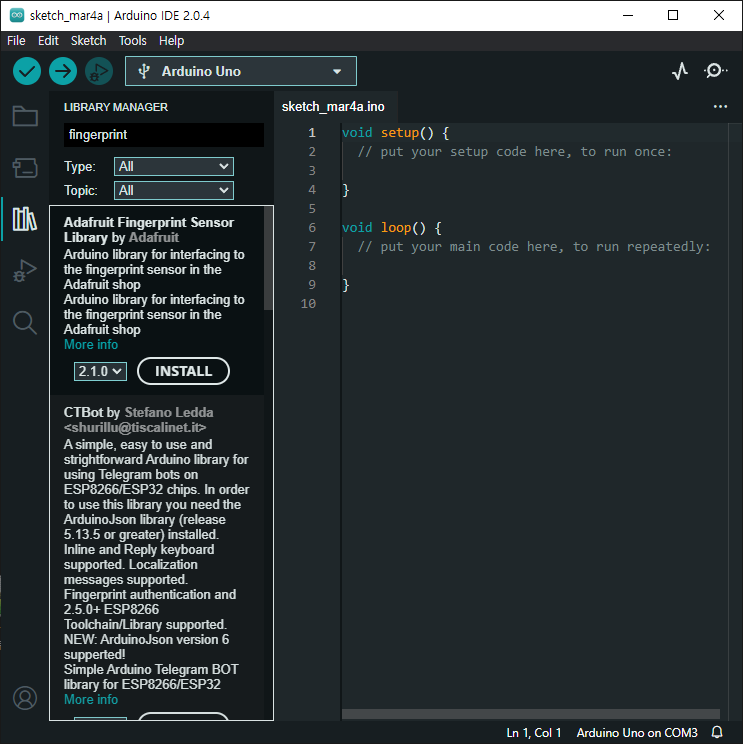The image size is (743, 744).
Task: Click 'Ln 1, Col 1' in status bar
Action: coord(534,733)
